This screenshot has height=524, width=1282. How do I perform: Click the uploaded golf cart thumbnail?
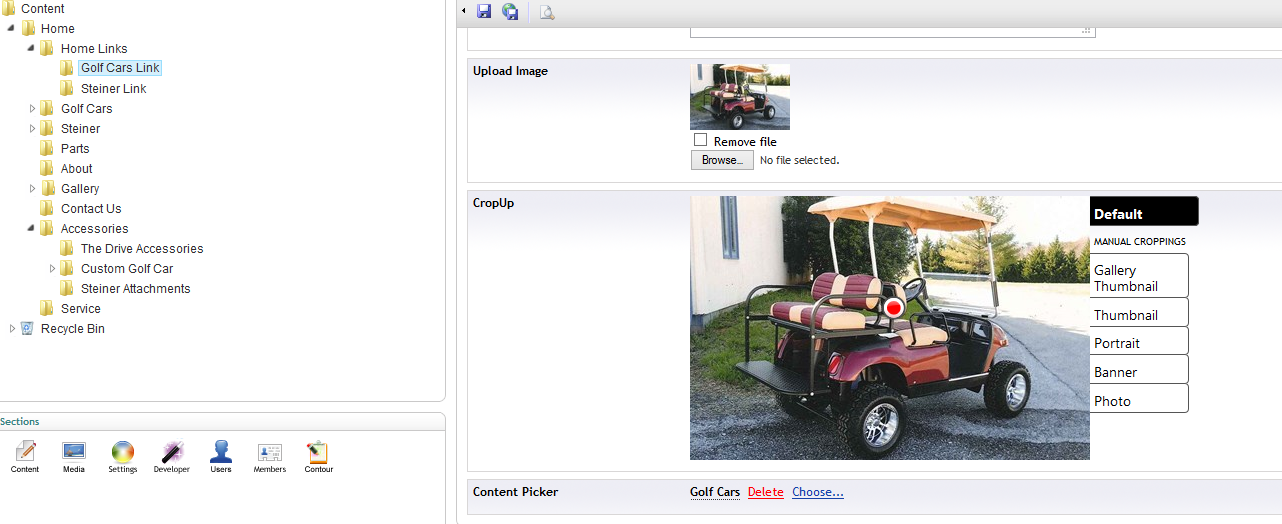740,97
